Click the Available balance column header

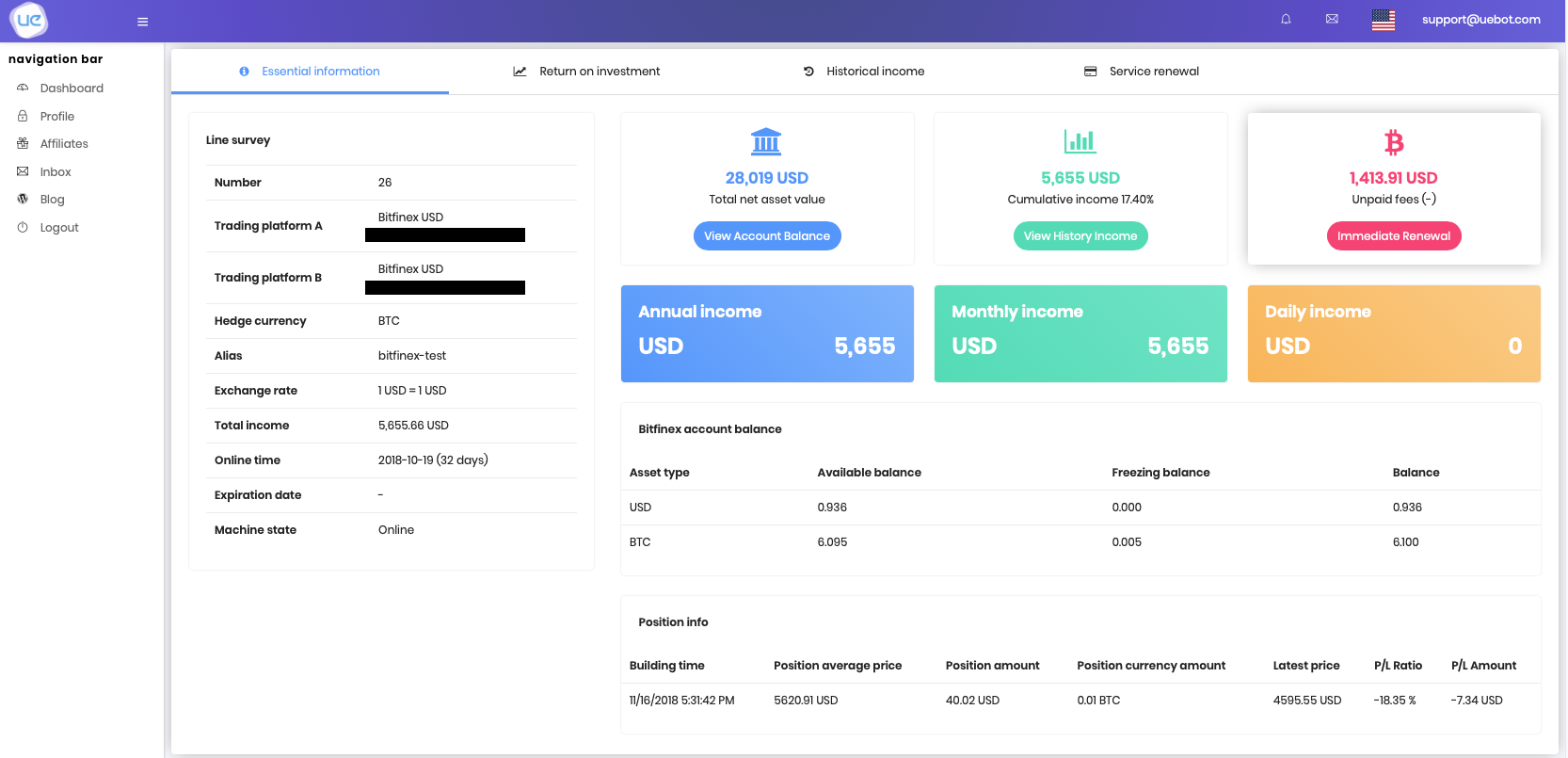pyautogui.click(x=870, y=473)
